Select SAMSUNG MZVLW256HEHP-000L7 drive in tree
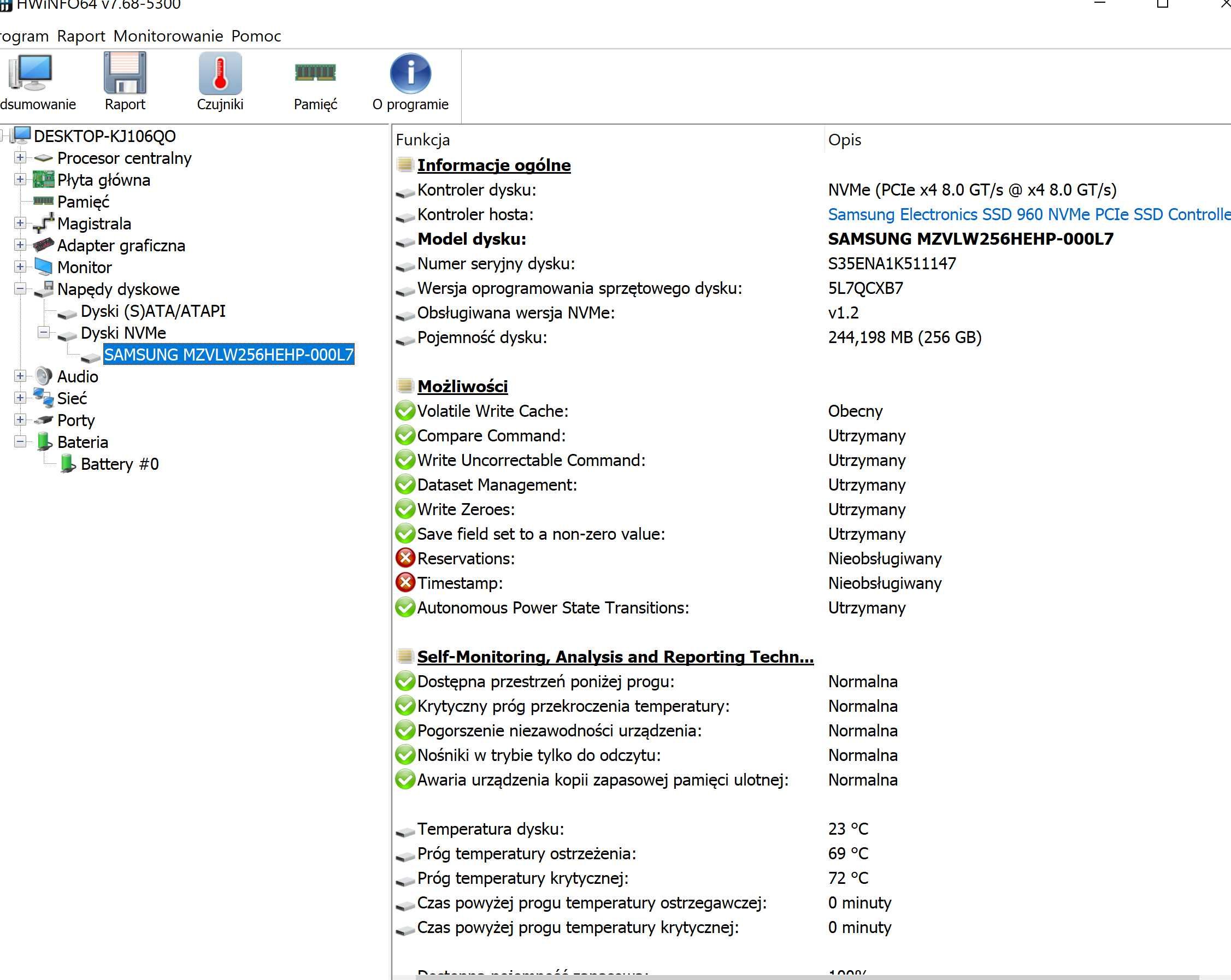Screen dimensions: 1231x980 [228, 355]
